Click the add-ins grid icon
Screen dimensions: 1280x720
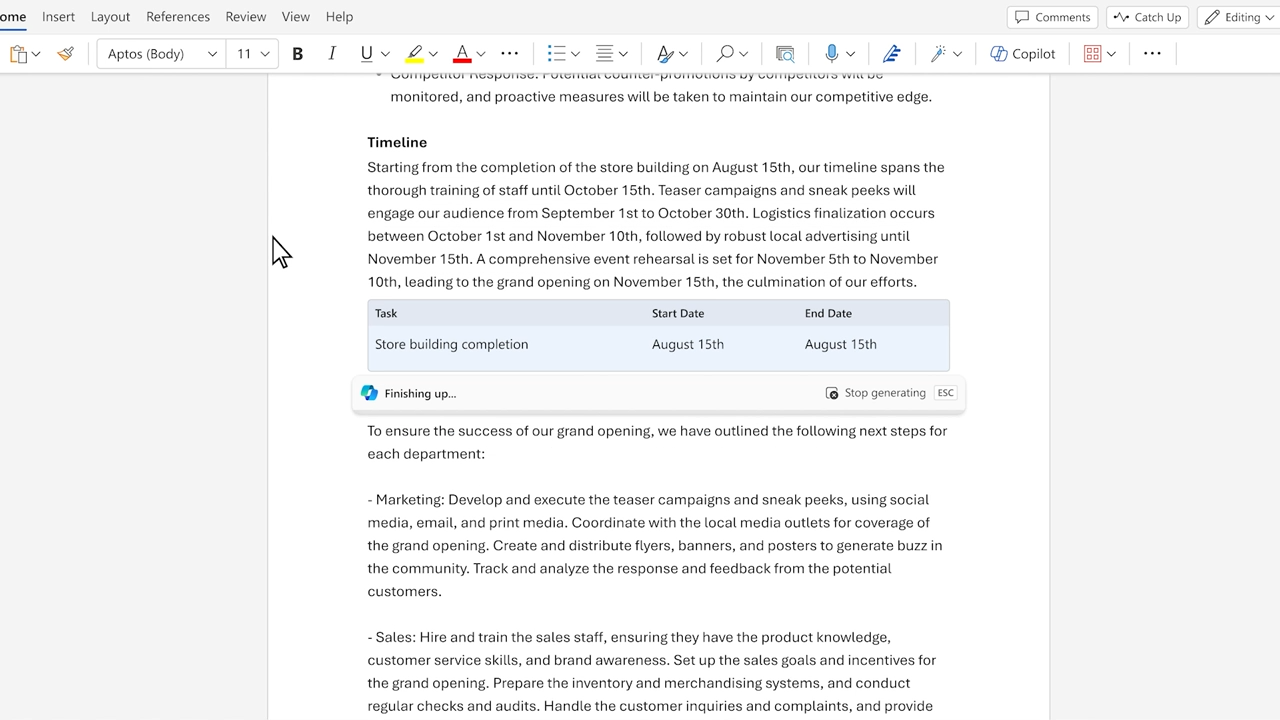(x=1092, y=54)
